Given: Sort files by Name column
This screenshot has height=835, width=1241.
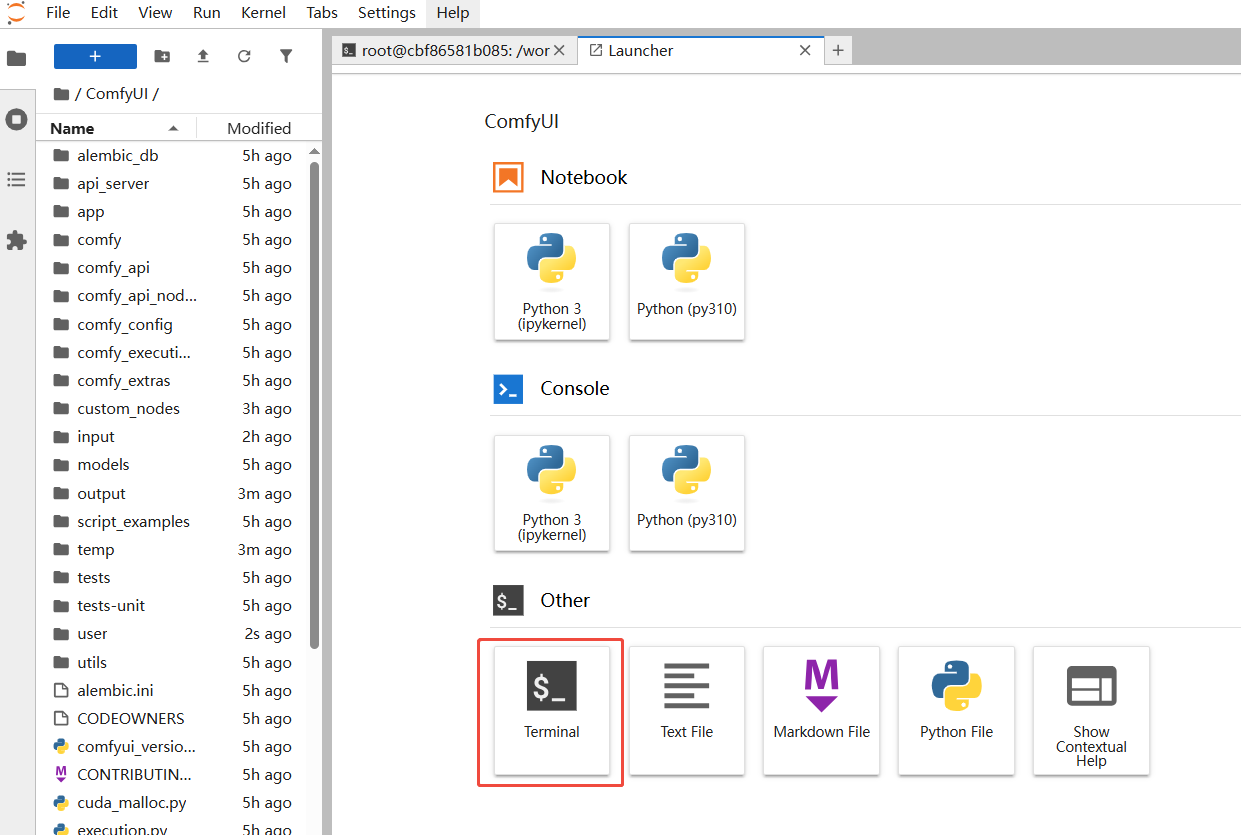Looking at the screenshot, I should click(x=115, y=128).
